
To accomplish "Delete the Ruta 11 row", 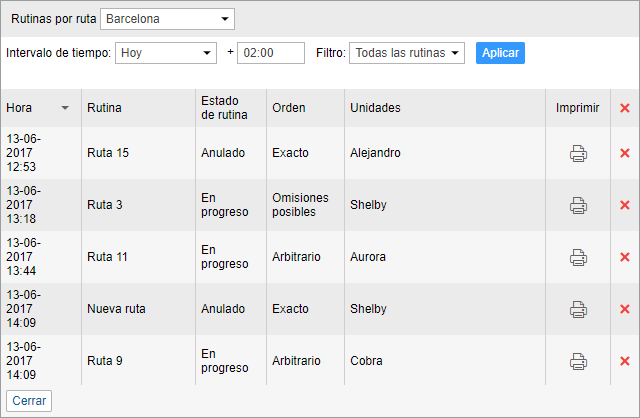I will tap(625, 257).
